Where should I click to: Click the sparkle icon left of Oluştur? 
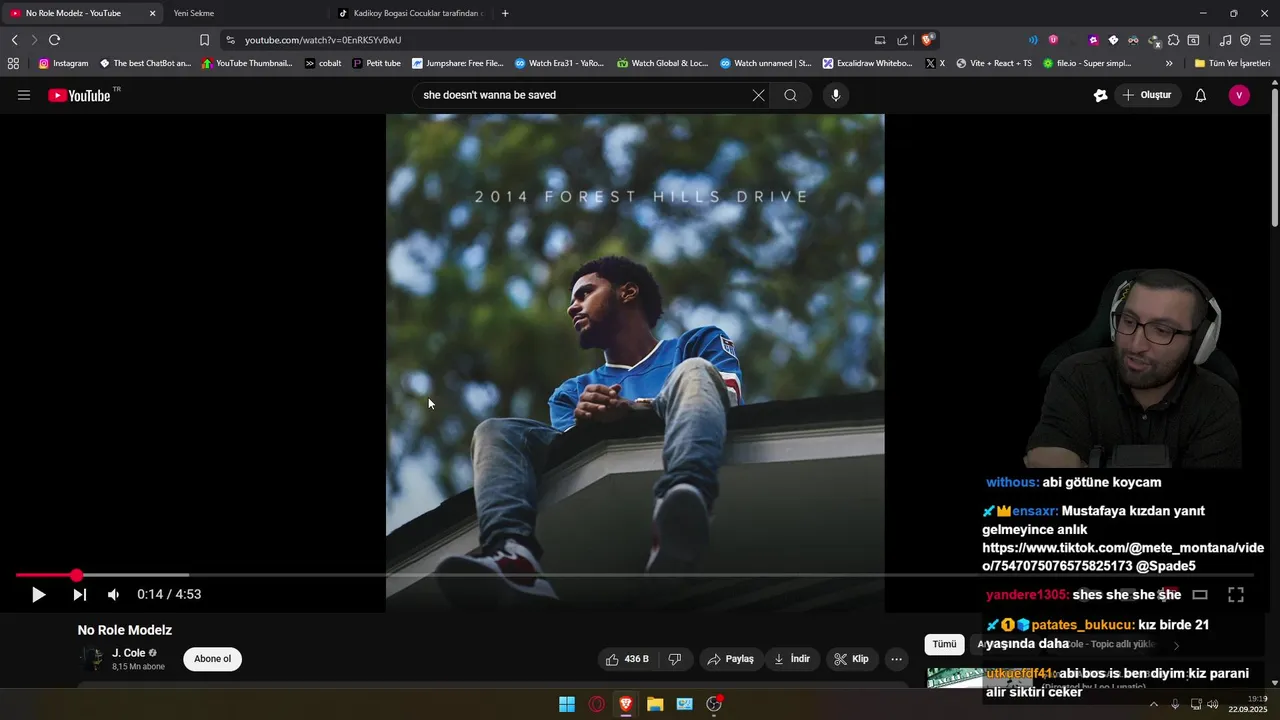pyautogui.click(x=1100, y=95)
